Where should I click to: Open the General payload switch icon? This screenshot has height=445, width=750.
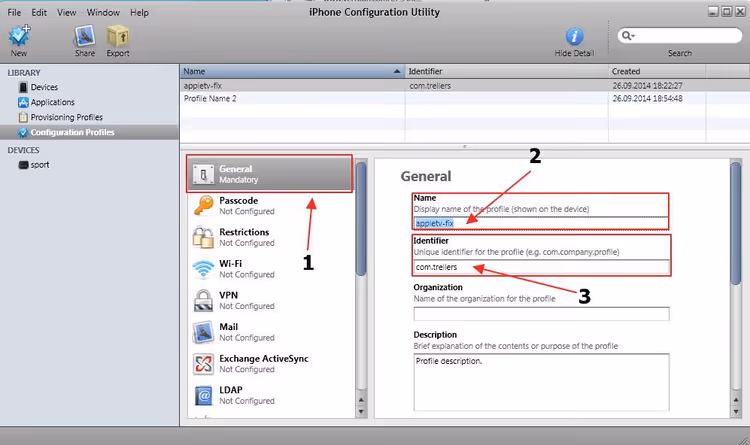203,175
